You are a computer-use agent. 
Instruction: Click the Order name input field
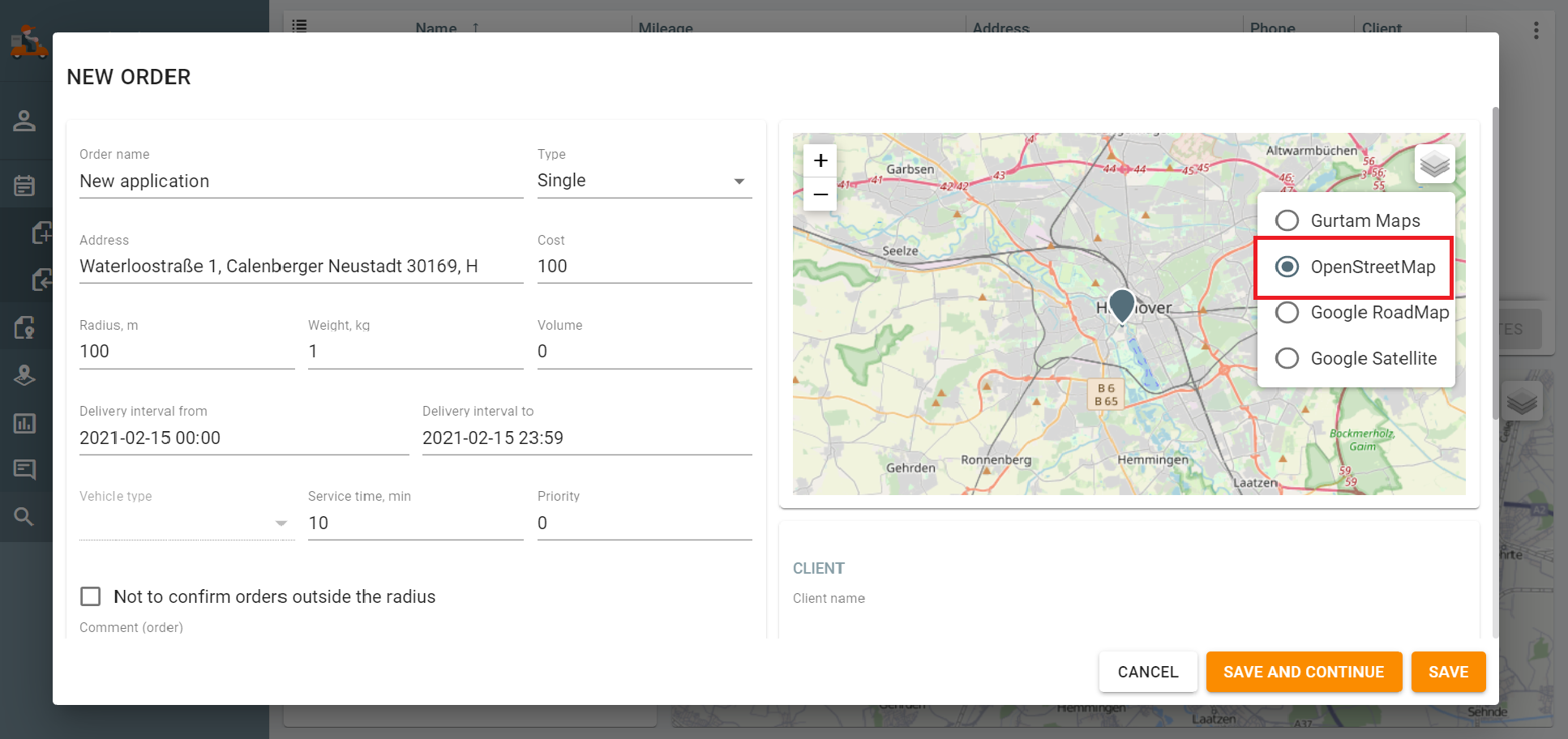click(x=300, y=182)
